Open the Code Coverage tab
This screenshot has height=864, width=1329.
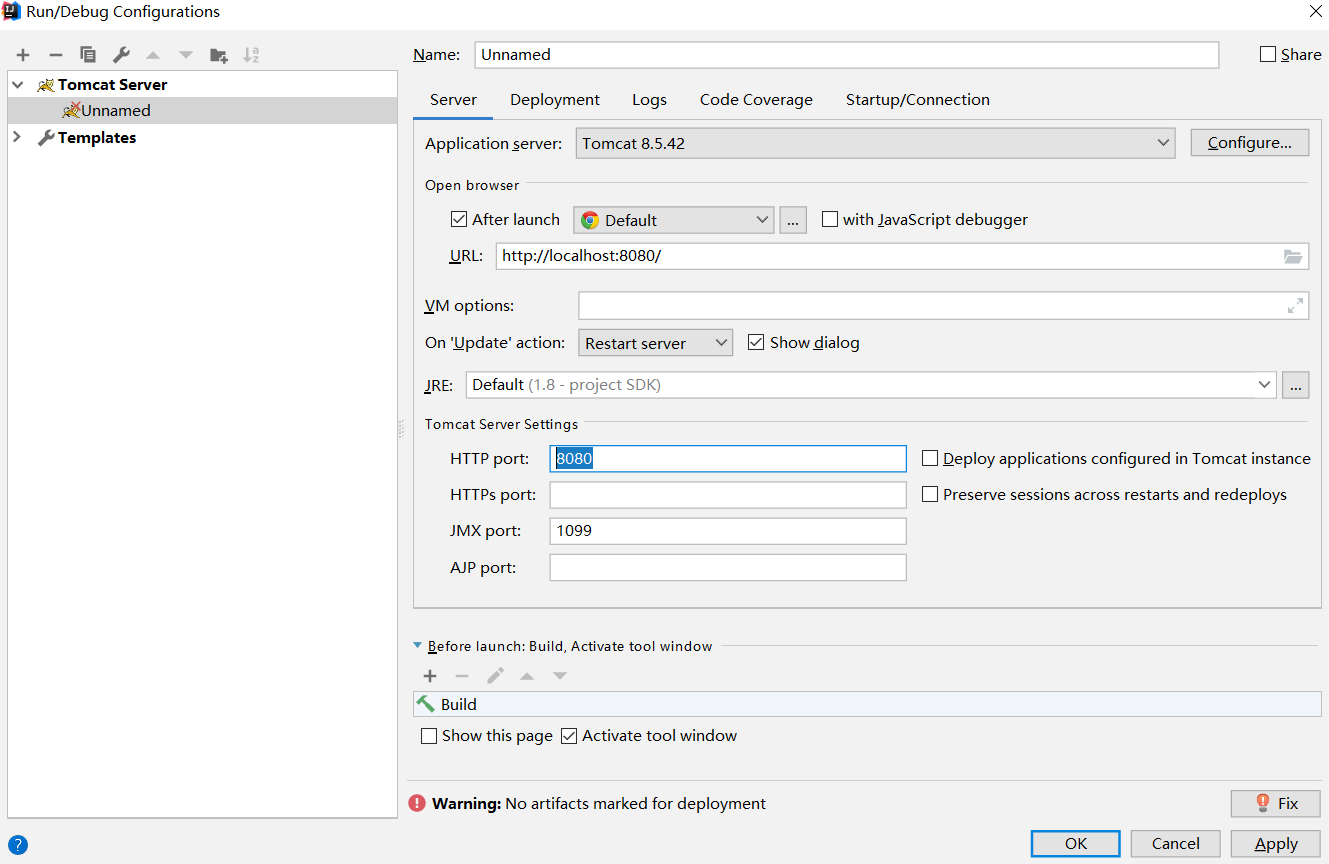pyautogui.click(x=756, y=100)
